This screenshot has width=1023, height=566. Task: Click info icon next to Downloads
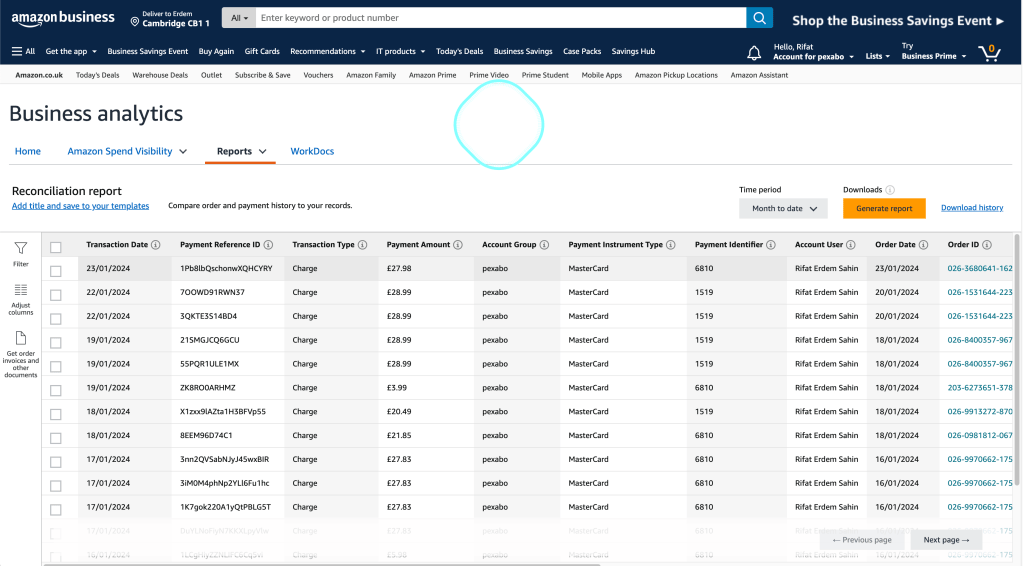890,190
